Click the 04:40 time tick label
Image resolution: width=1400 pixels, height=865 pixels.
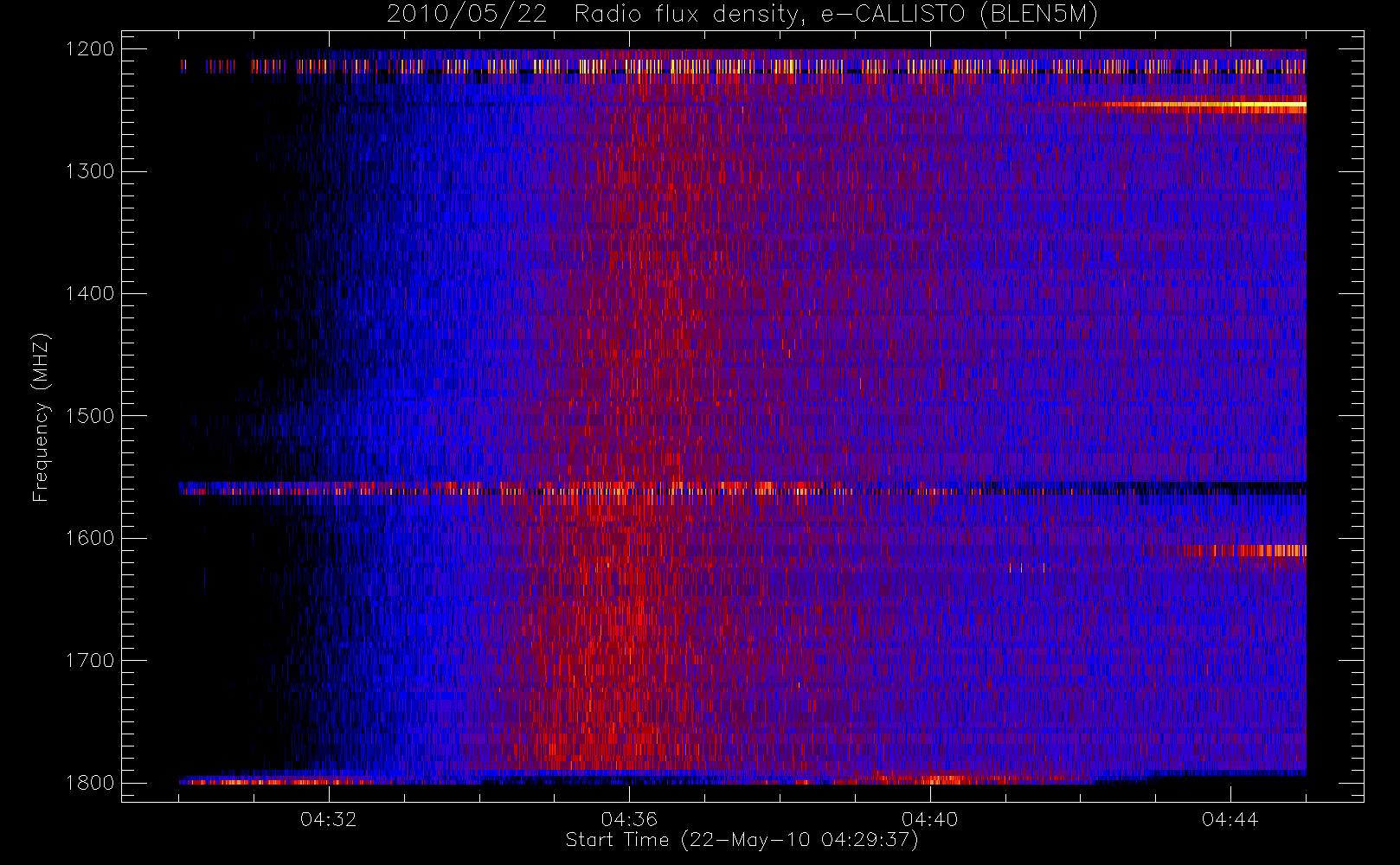pyautogui.click(x=929, y=819)
